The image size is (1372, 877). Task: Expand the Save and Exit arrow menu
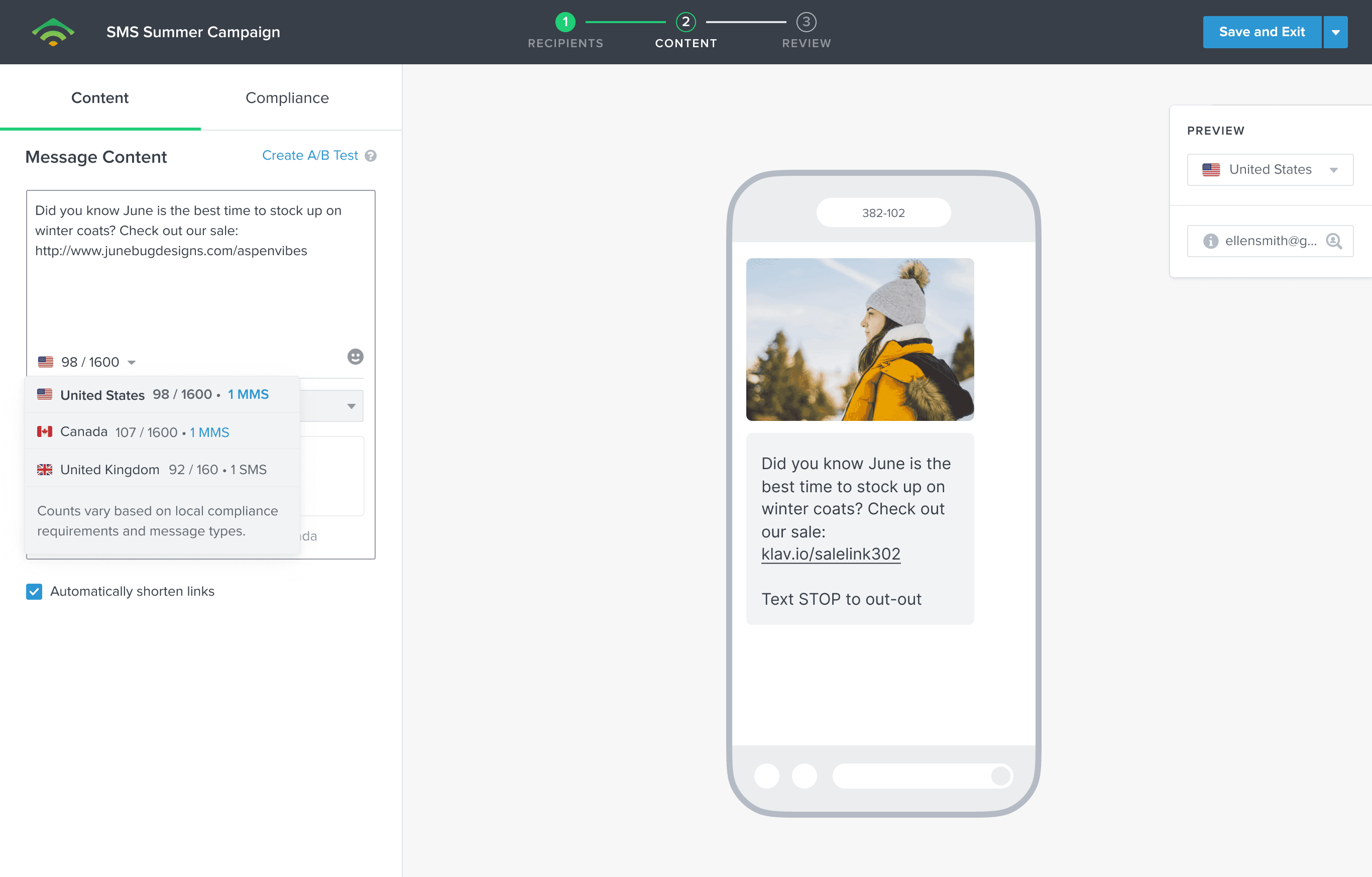1335,32
